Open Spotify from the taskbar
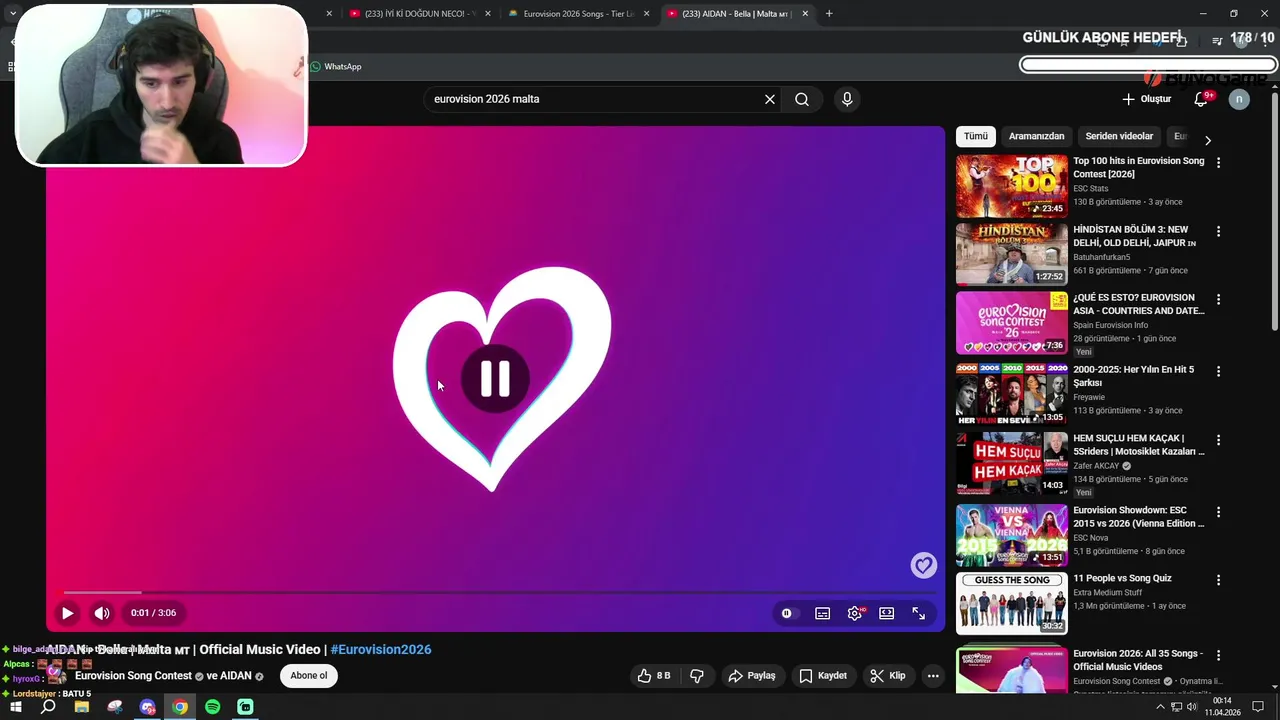Viewport: 1280px width, 720px height. pyautogui.click(x=212, y=707)
